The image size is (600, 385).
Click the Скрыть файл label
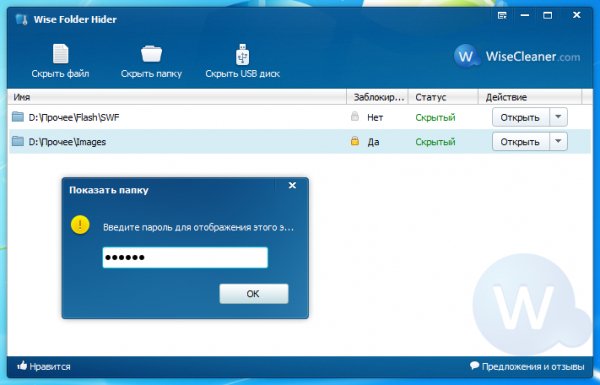pyautogui.click(x=60, y=73)
